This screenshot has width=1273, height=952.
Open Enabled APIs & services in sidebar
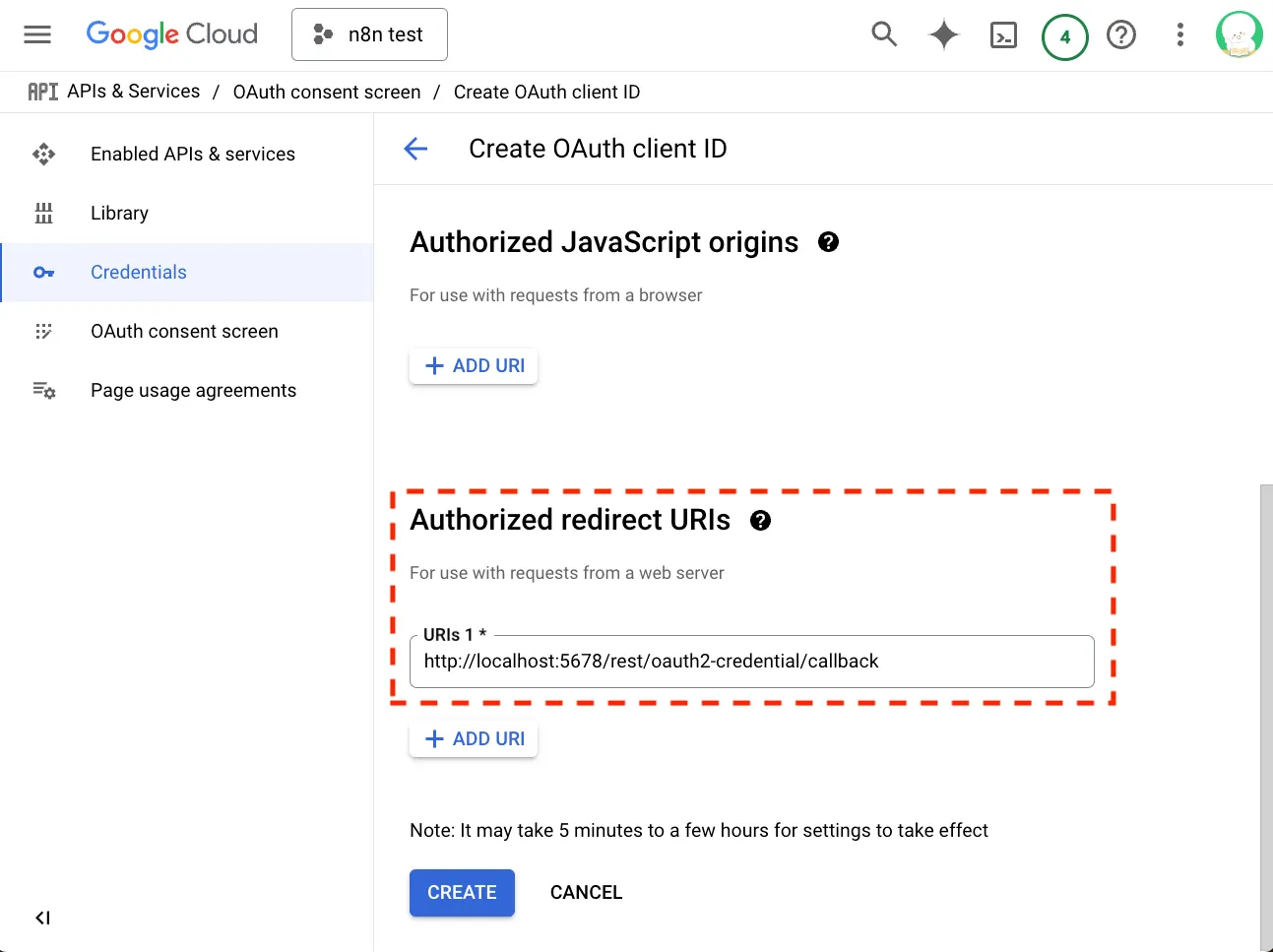click(187, 154)
